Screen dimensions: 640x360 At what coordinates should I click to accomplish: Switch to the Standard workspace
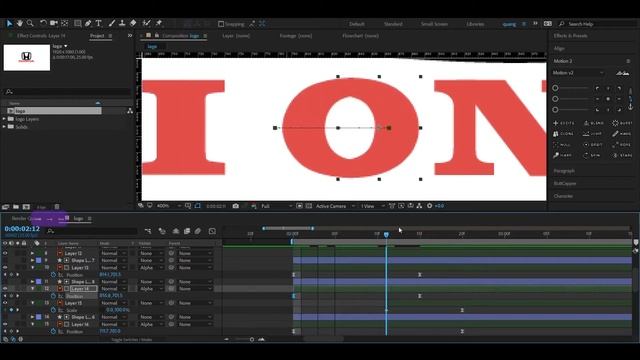tap(393, 24)
